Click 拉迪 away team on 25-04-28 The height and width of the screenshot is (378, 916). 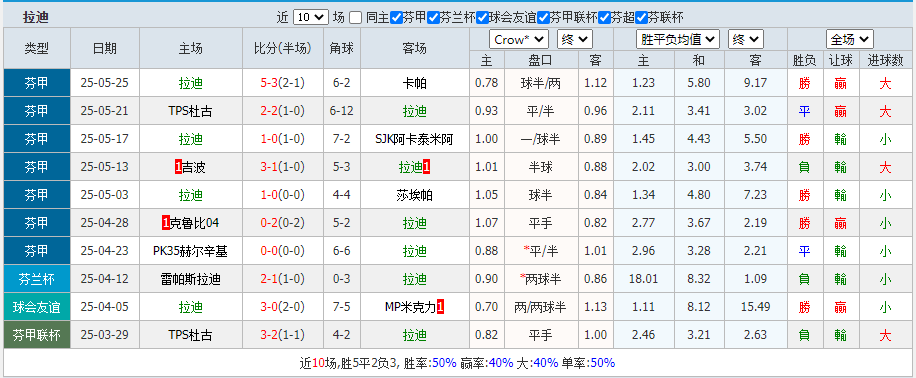coord(415,223)
